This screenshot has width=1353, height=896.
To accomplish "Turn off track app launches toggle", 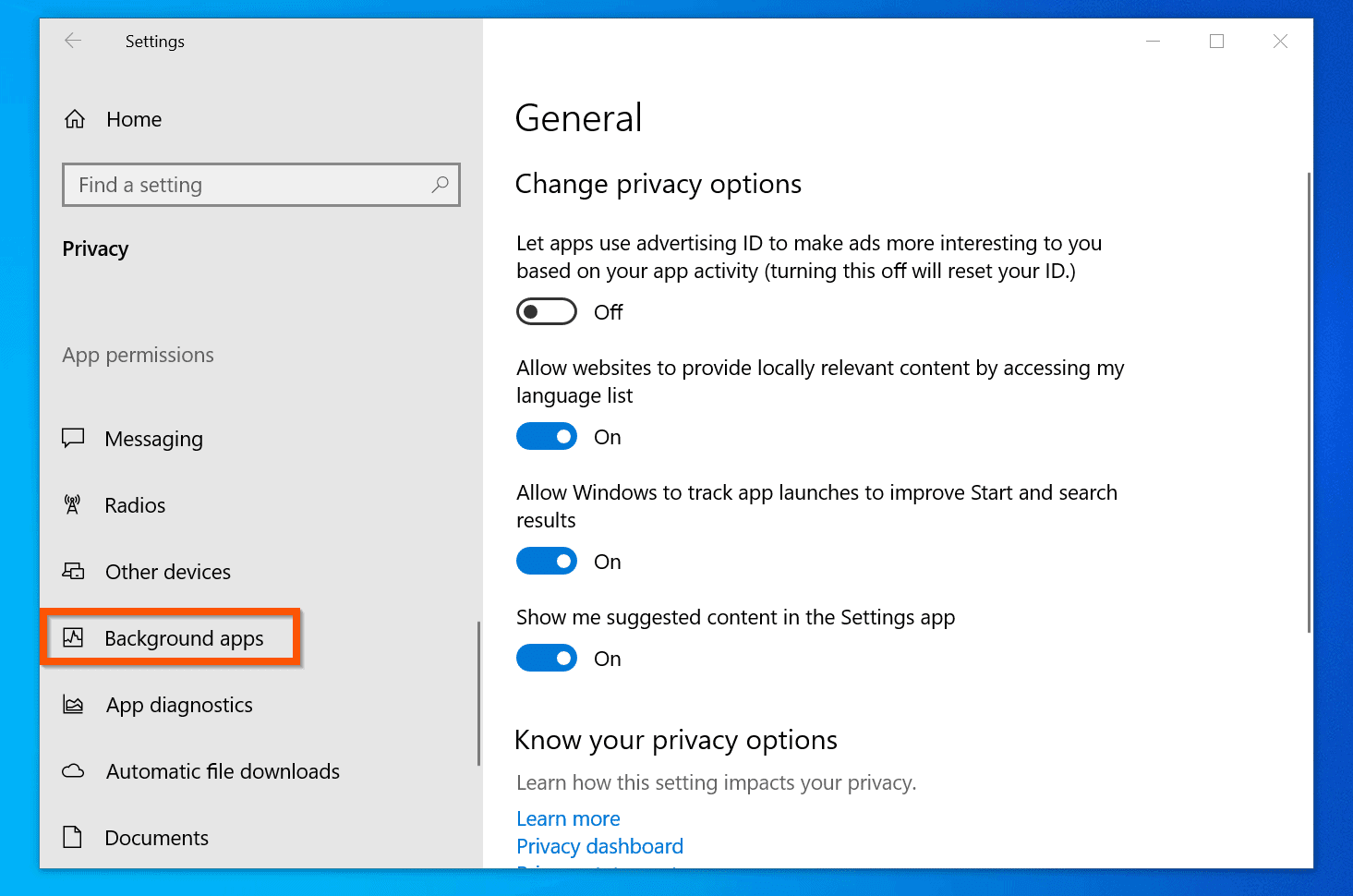I will point(547,561).
